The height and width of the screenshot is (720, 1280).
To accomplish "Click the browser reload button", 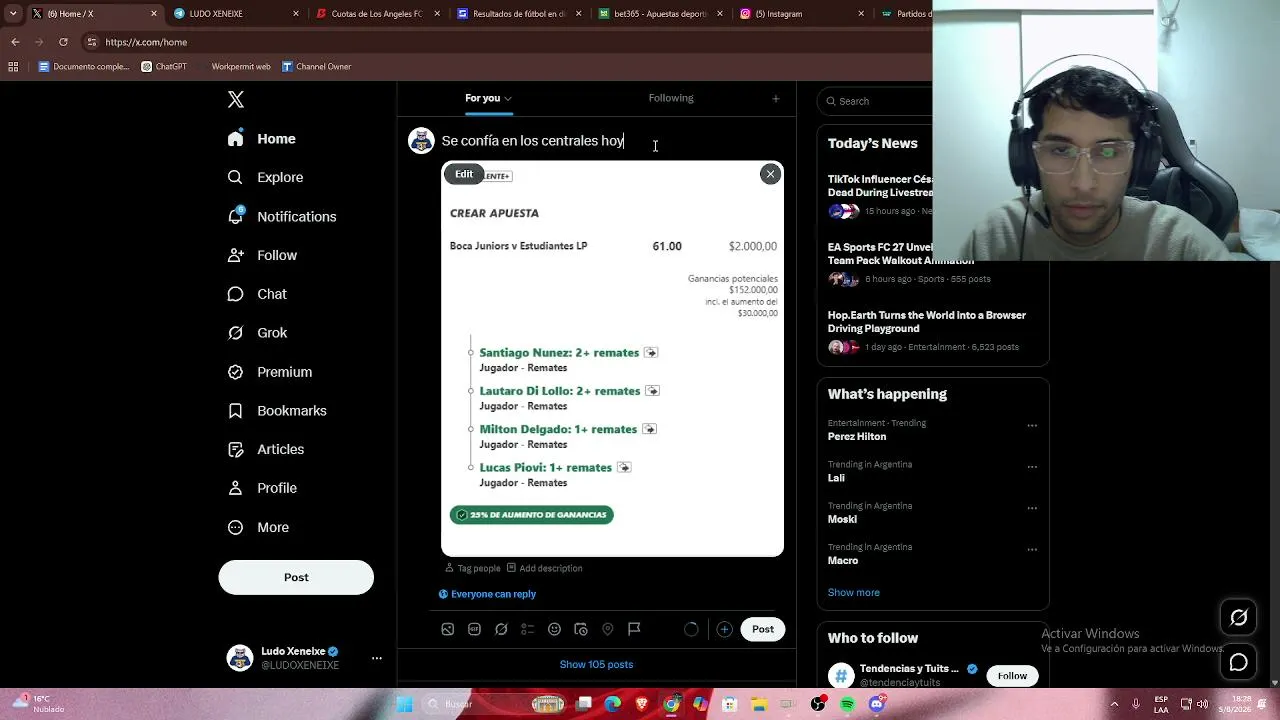I will [63, 42].
